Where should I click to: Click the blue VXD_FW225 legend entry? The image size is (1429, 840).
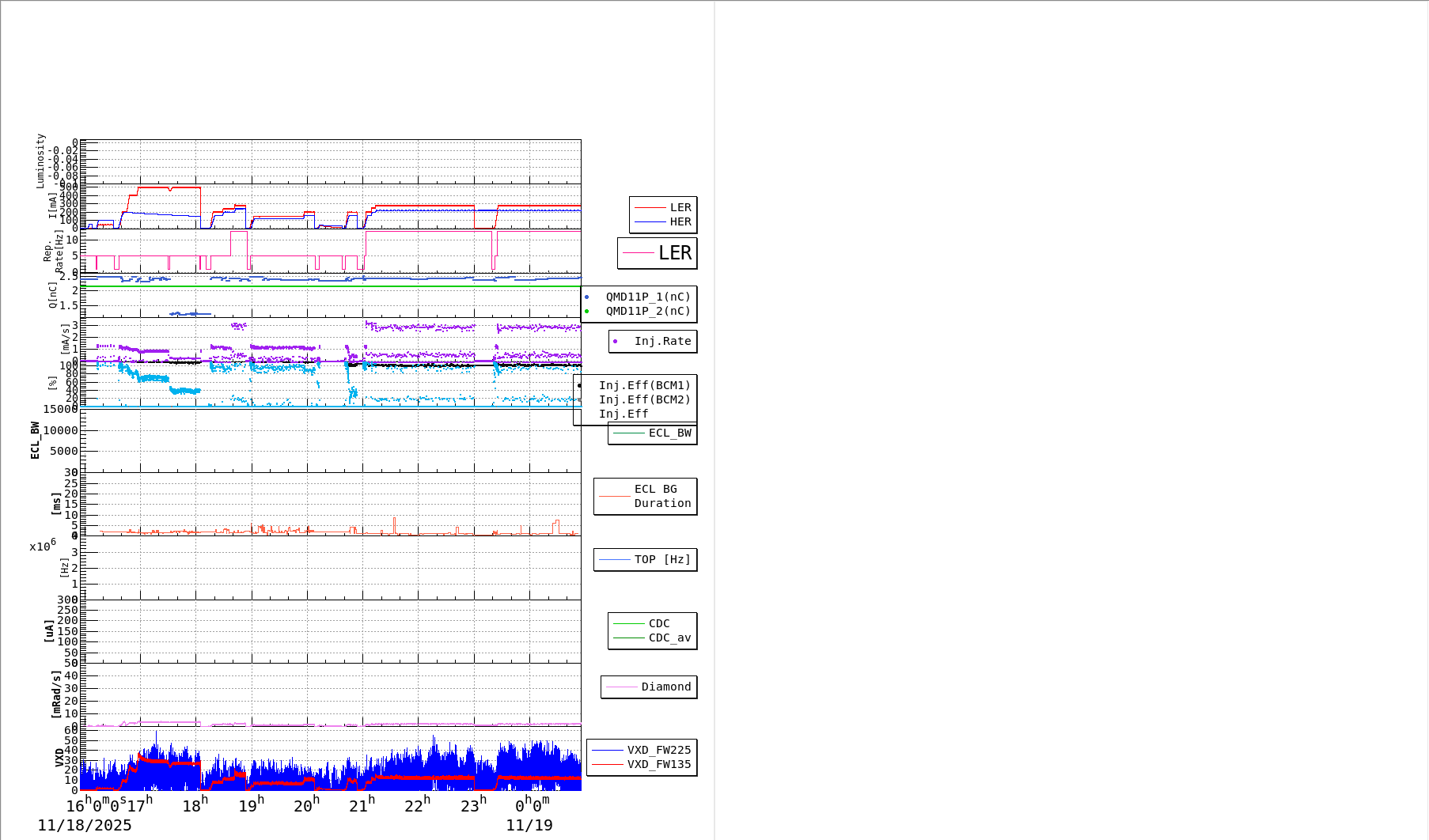[658, 750]
